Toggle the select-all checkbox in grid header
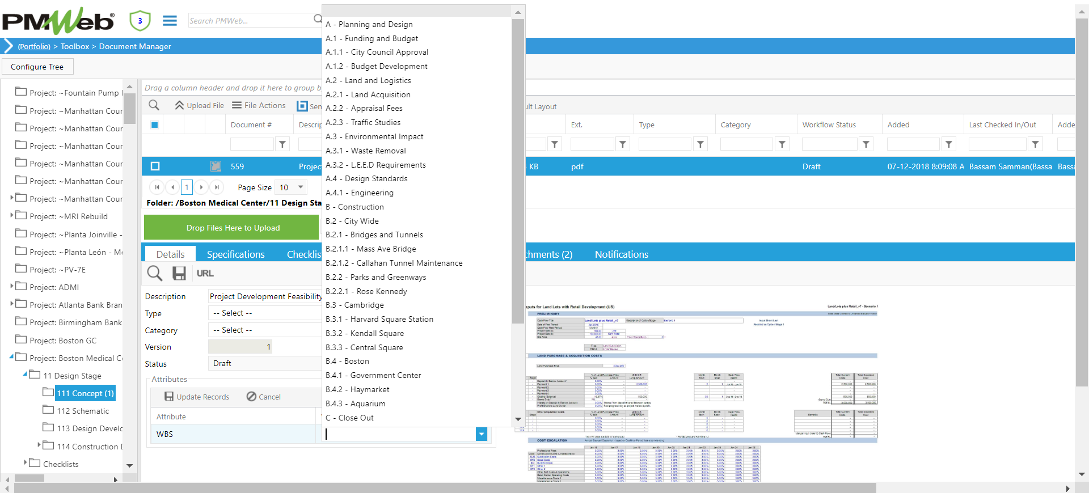Image resolution: width=1089 pixels, height=493 pixels. click(x=155, y=125)
